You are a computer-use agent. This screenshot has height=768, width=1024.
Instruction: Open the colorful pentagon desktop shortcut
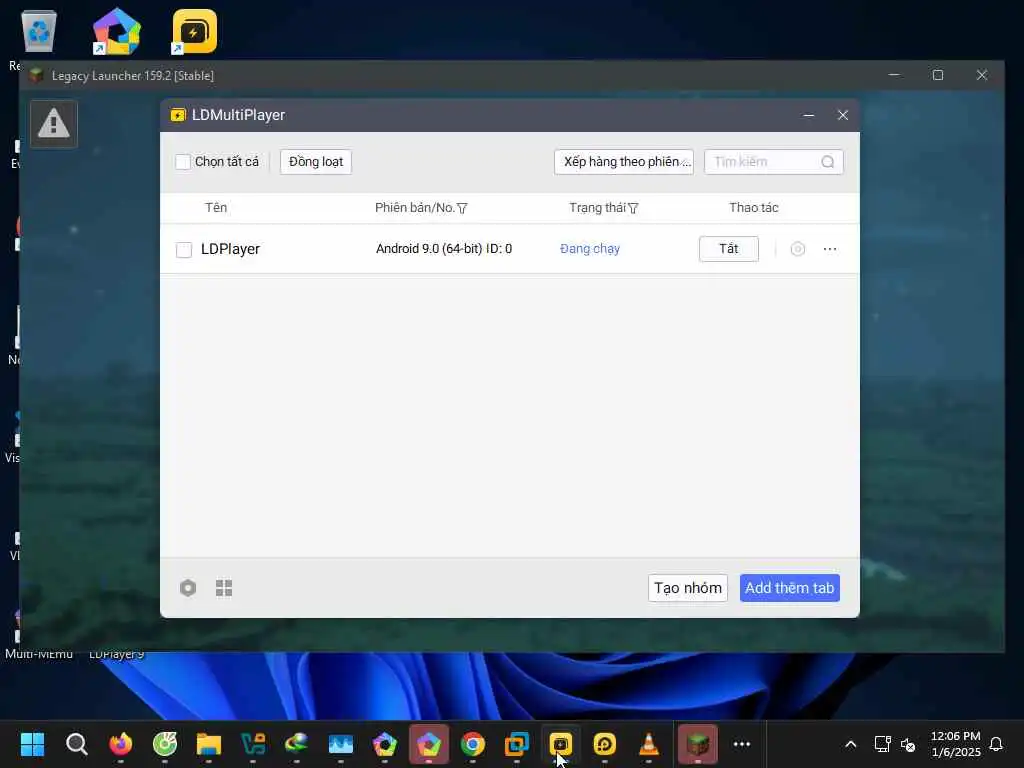pyautogui.click(x=116, y=31)
